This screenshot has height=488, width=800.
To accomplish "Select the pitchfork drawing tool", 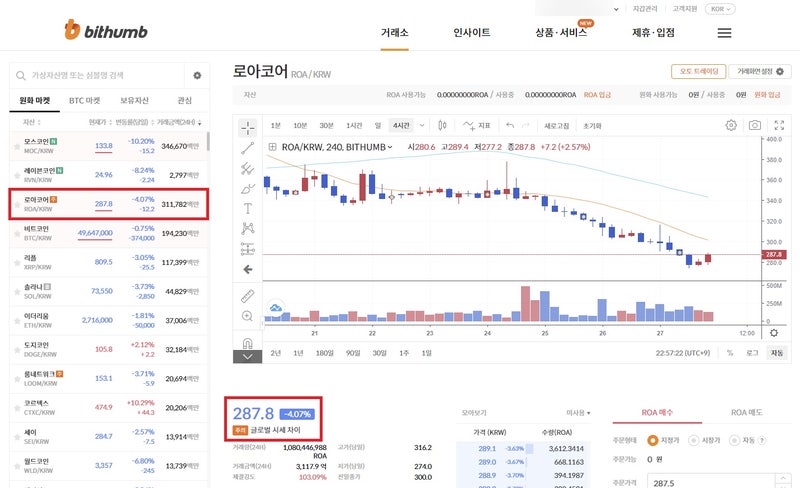I will pos(247,168).
